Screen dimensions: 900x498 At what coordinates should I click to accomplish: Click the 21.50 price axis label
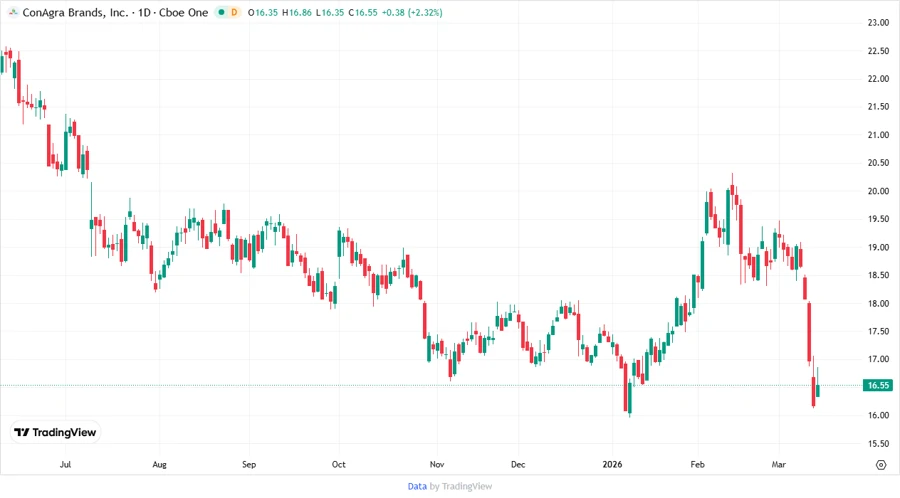[878, 107]
